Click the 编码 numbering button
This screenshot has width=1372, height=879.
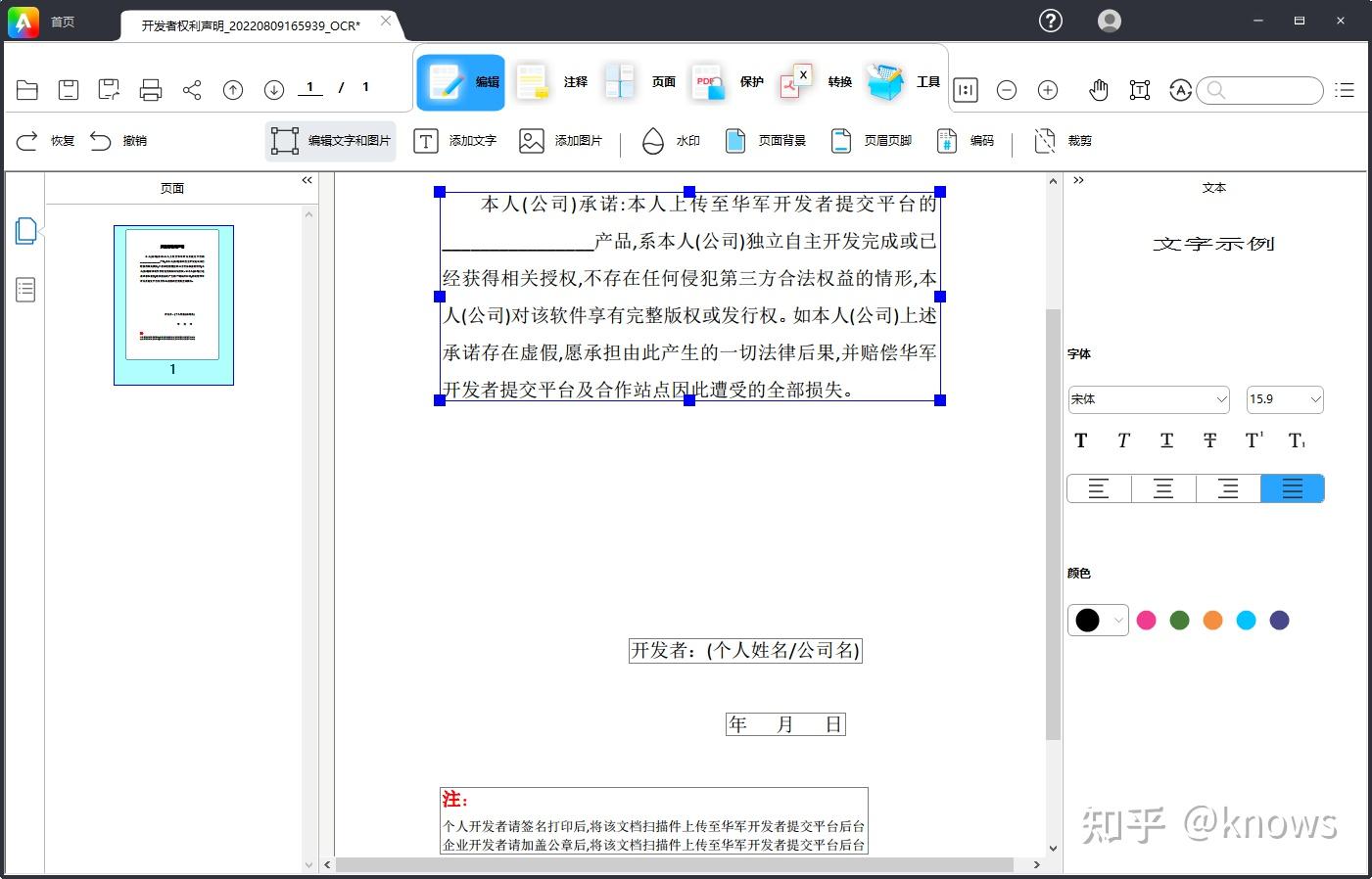pyautogui.click(x=965, y=141)
